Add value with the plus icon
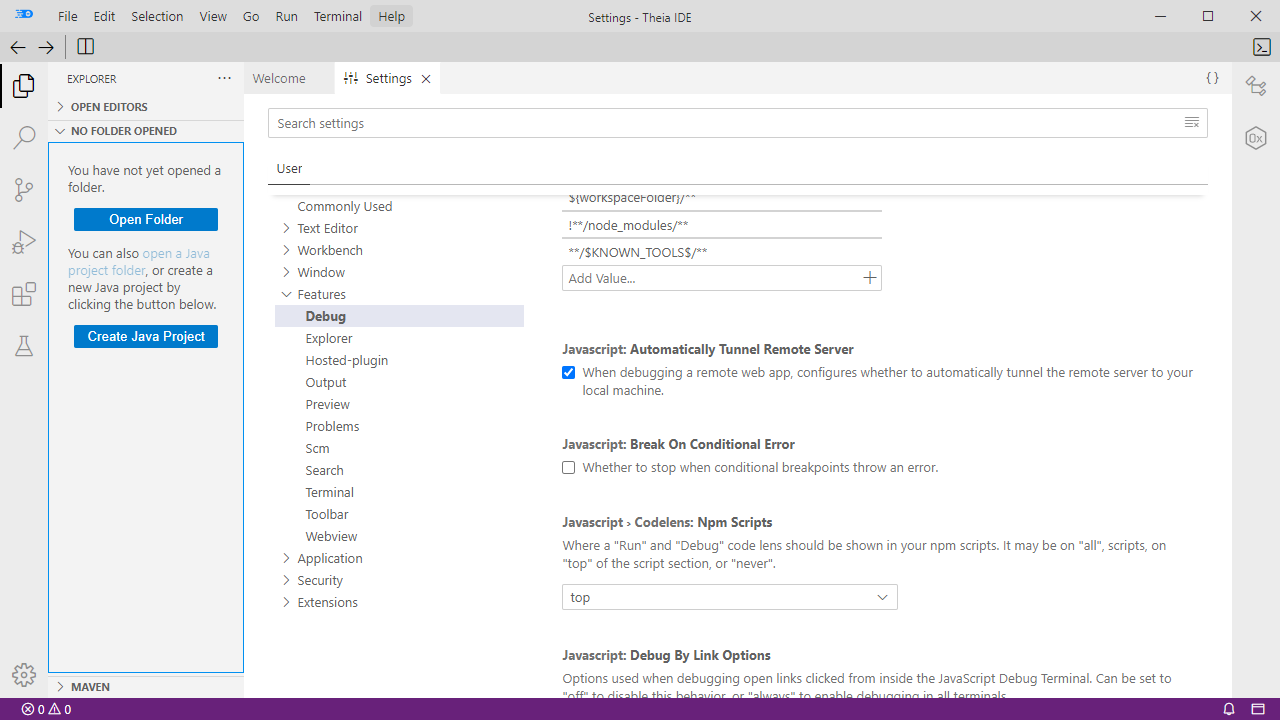 (870, 278)
